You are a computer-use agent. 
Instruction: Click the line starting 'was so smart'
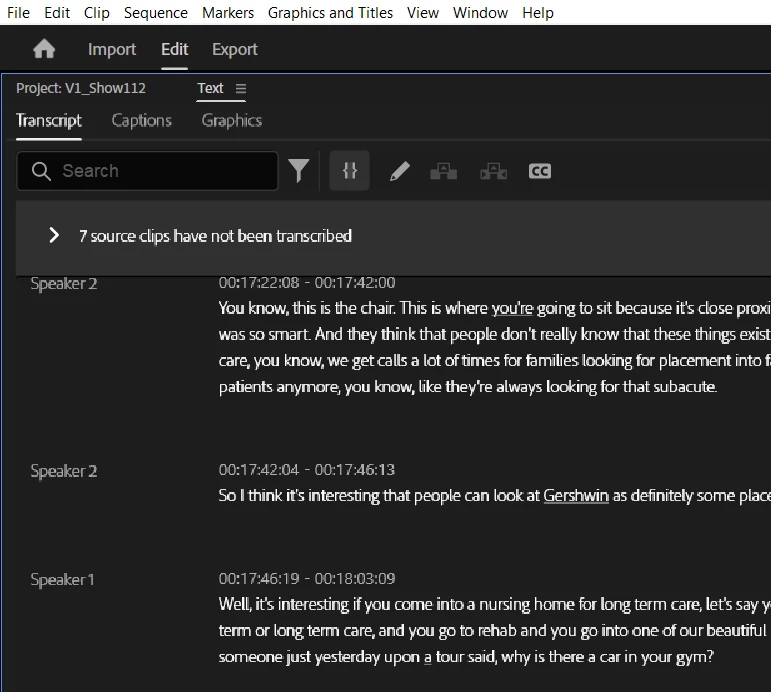pos(495,334)
